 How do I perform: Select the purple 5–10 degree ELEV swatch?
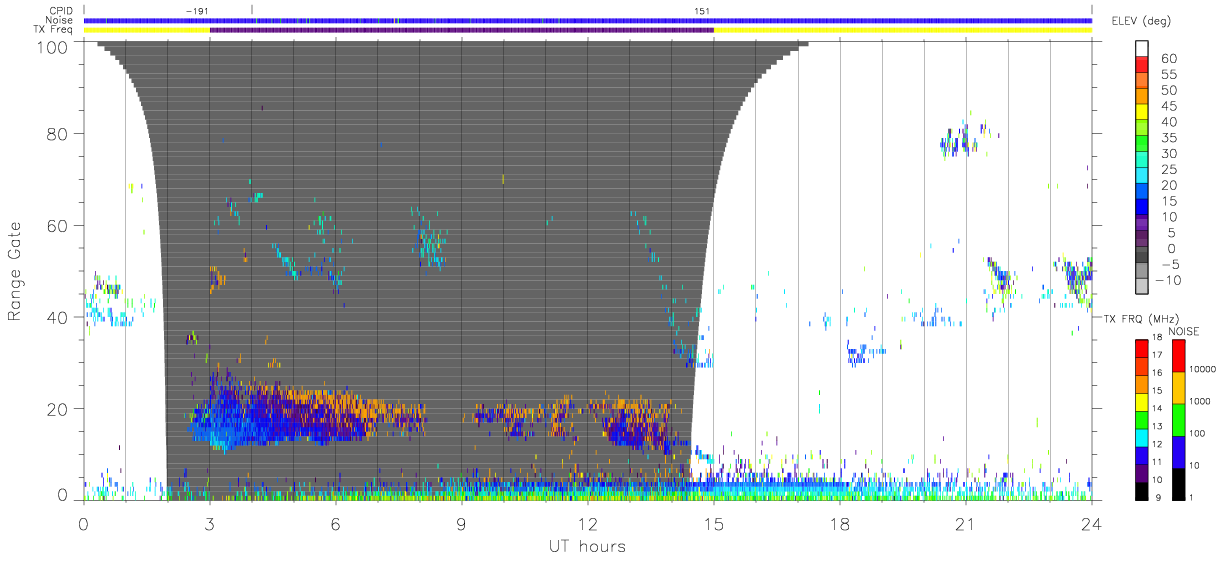coord(1142,224)
